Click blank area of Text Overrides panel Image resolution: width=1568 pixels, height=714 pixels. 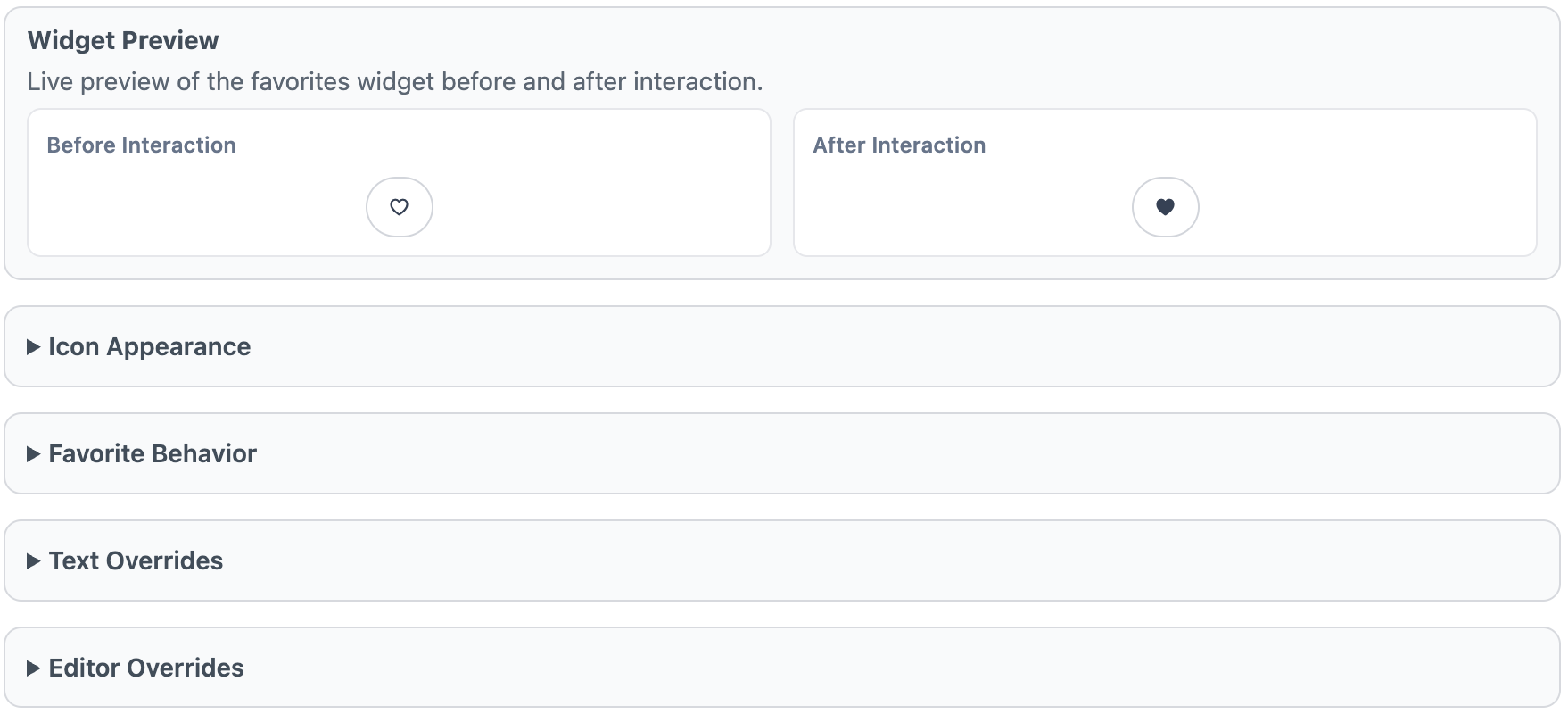[x=892, y=561]
